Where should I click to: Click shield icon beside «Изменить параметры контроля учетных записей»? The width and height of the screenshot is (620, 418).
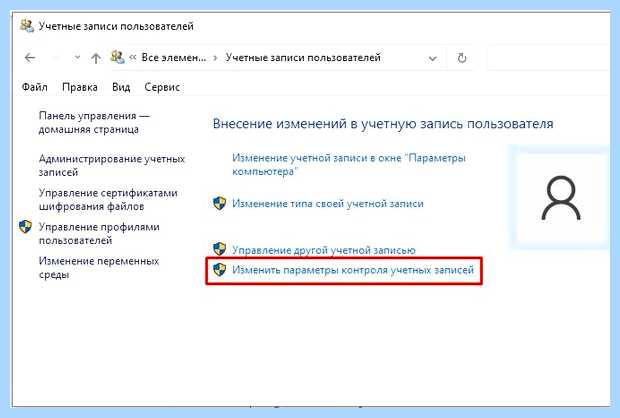coord(219,270)
